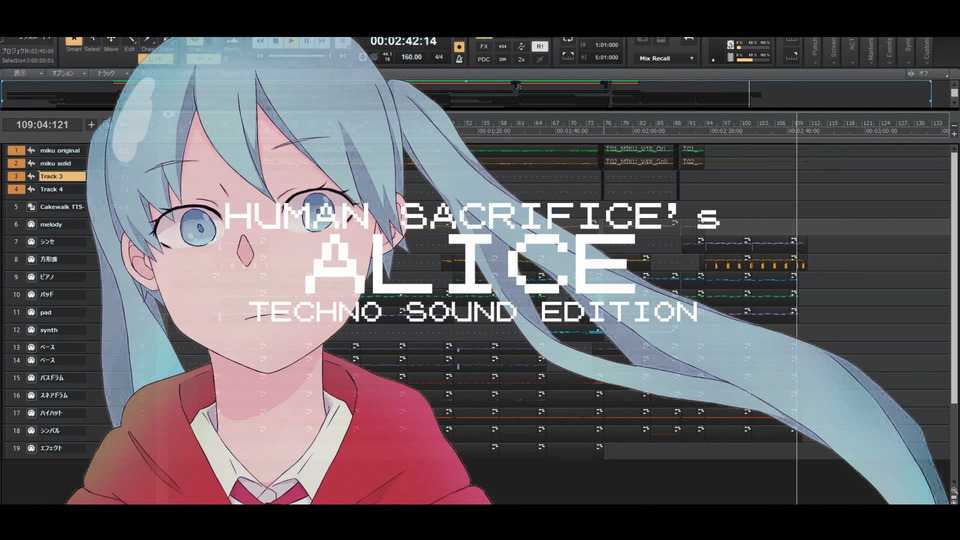This screenshot has height=540, width=960.
Task: Click the instrument icon on track 16 スネアドラム
Action: tap(31, 396)
